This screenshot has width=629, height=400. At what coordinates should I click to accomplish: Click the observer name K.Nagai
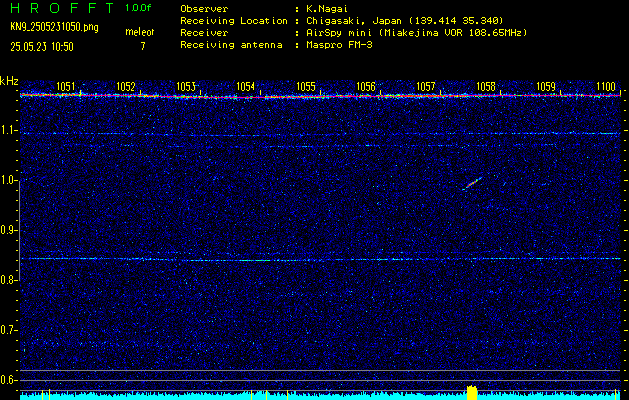(325, 9)
